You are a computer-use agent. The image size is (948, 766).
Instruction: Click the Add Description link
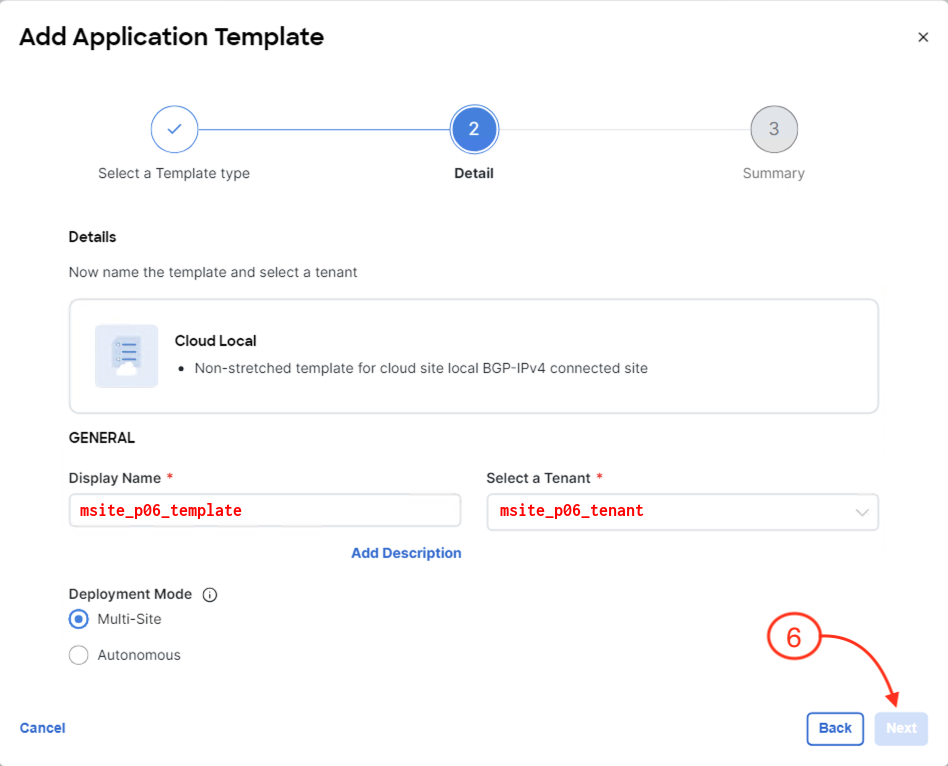[406, 553]
